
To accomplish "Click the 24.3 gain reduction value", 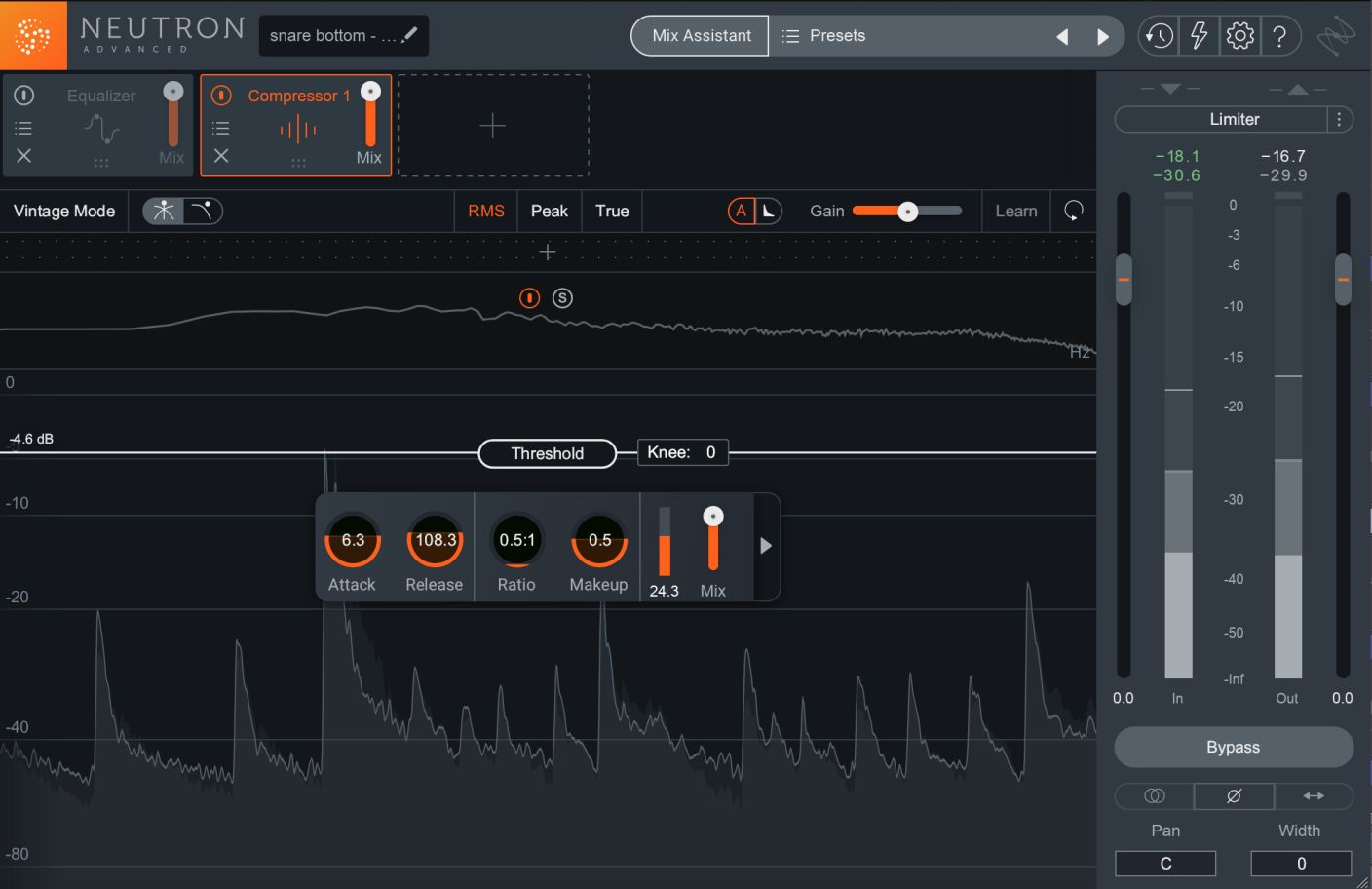I will pos(665,591).
